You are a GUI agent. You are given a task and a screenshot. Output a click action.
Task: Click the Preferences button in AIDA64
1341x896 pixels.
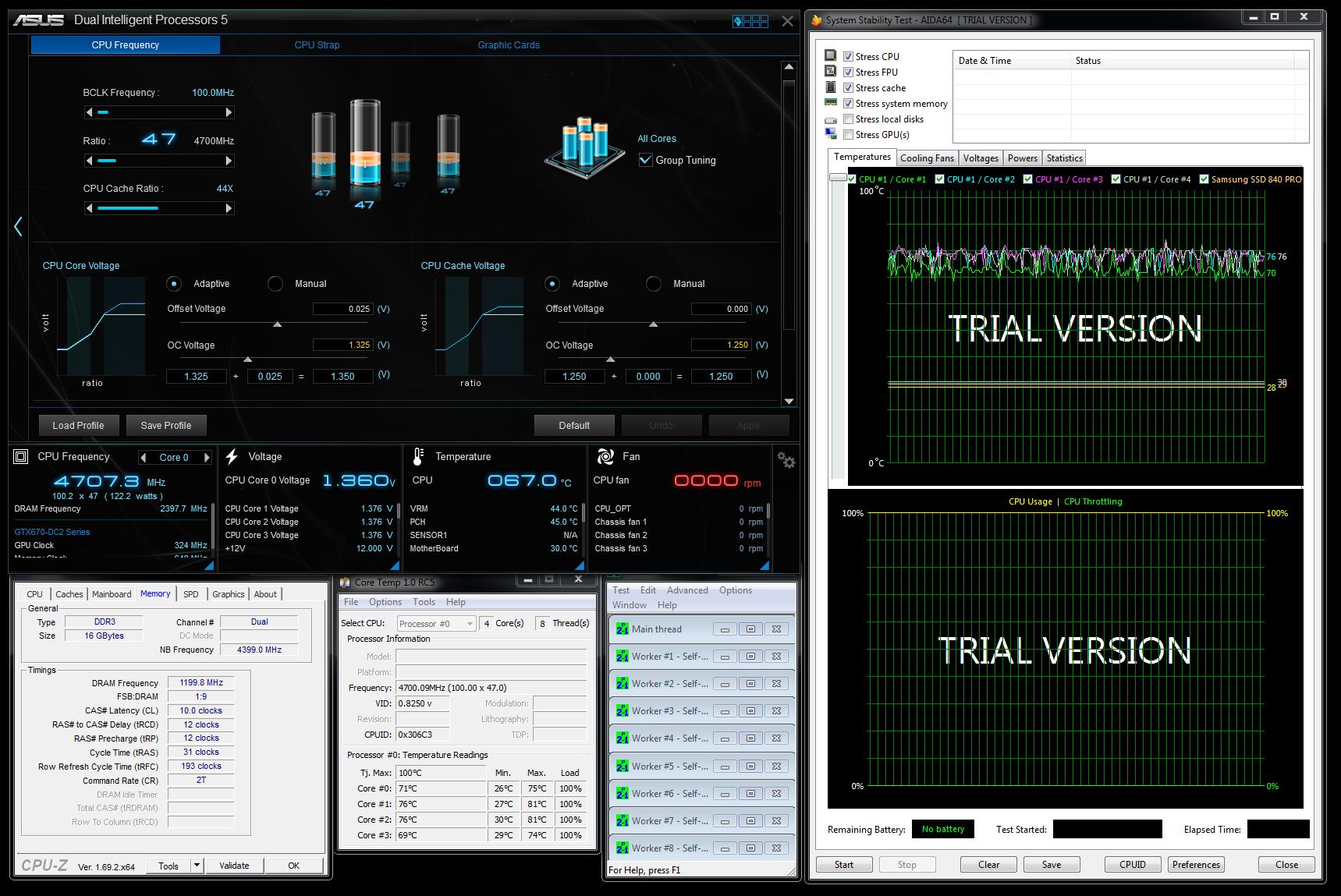click(1196, 865)
